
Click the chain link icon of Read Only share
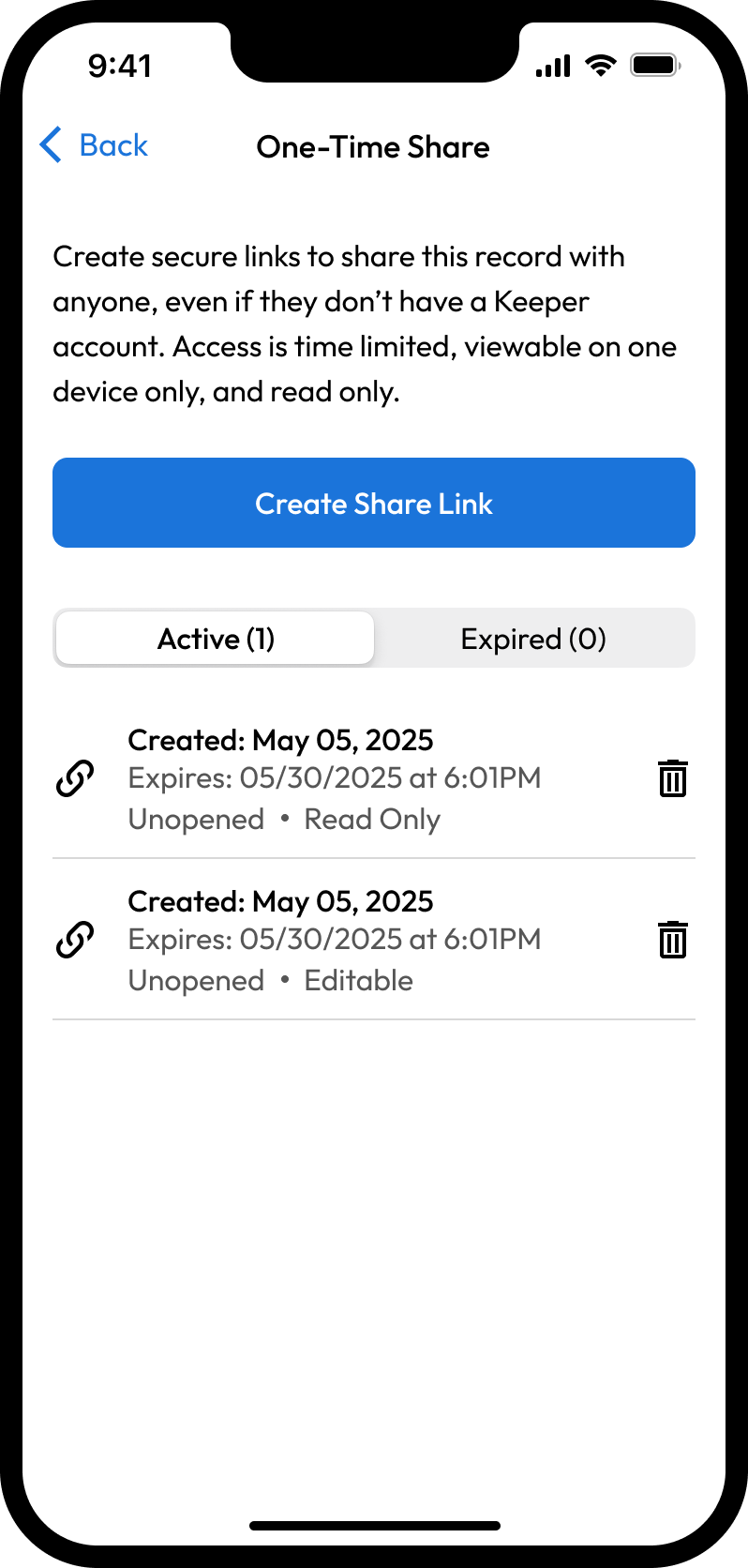point(75,778)
